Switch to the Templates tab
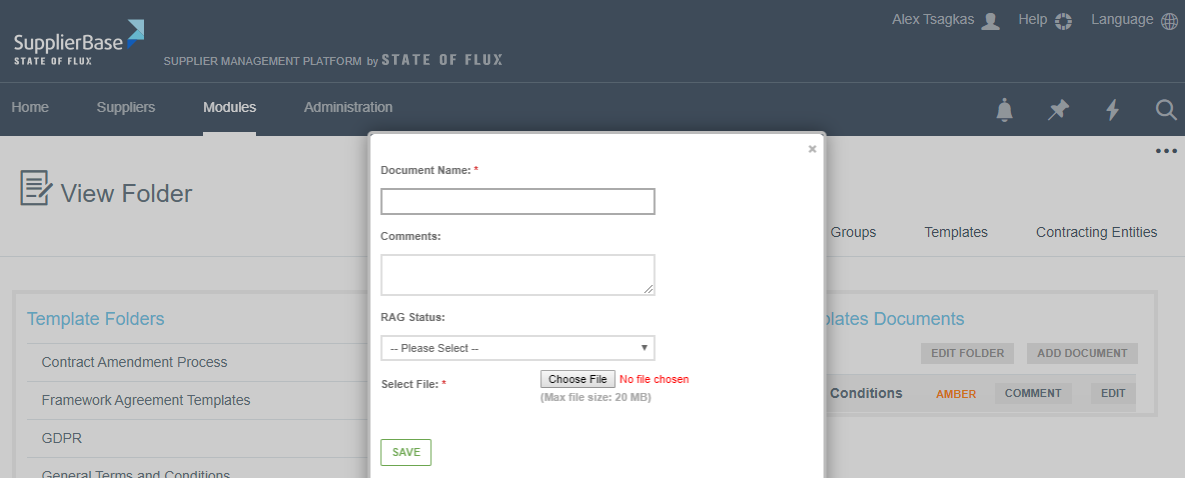 tap(955, 232)
